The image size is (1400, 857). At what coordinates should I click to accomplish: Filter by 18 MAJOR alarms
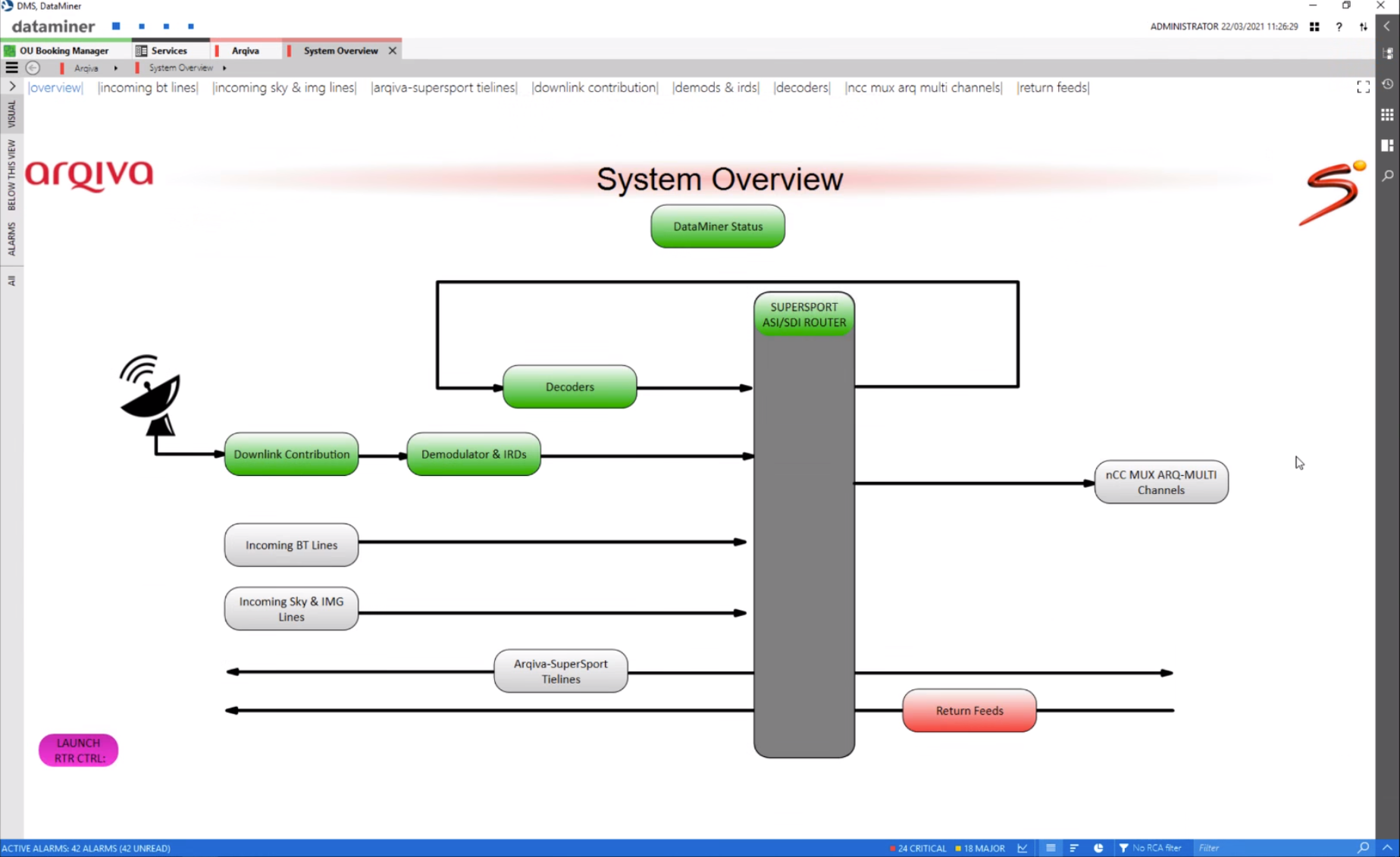(x=980, y=849)
